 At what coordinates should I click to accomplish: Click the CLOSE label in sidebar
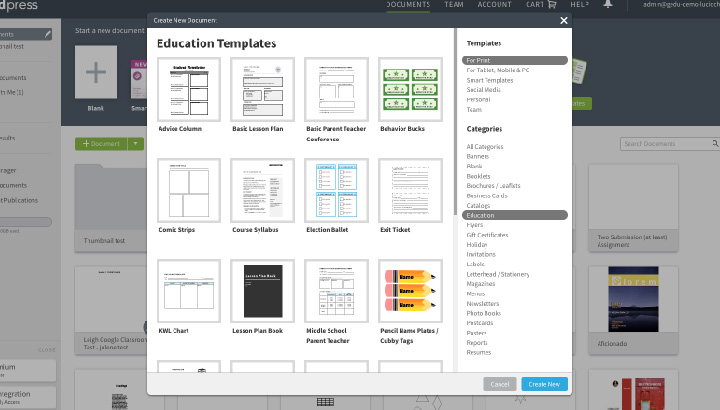46,350
